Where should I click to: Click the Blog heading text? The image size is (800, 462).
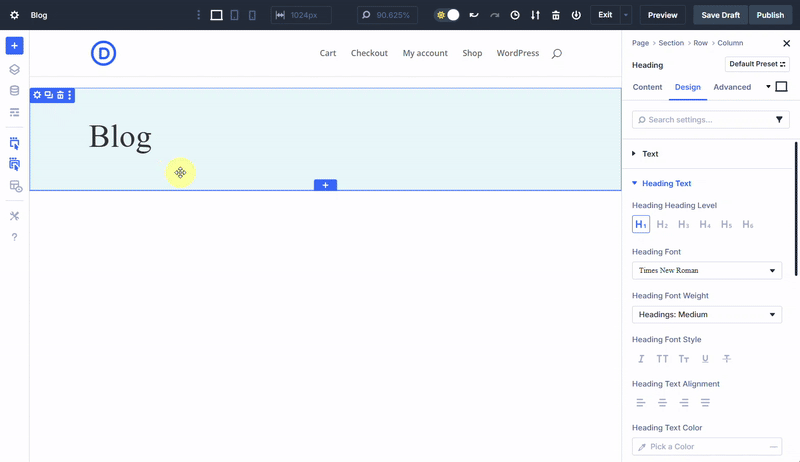(x=120, y=138)
